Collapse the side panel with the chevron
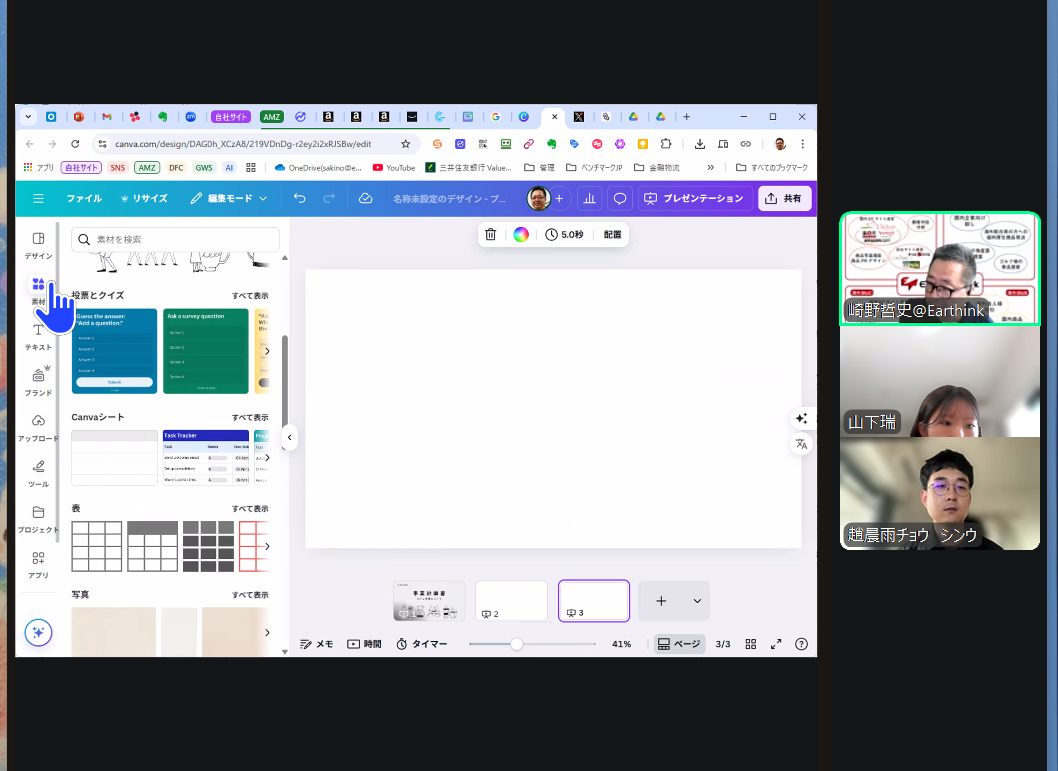This screenshot has width=1058, height=771. 289,437
